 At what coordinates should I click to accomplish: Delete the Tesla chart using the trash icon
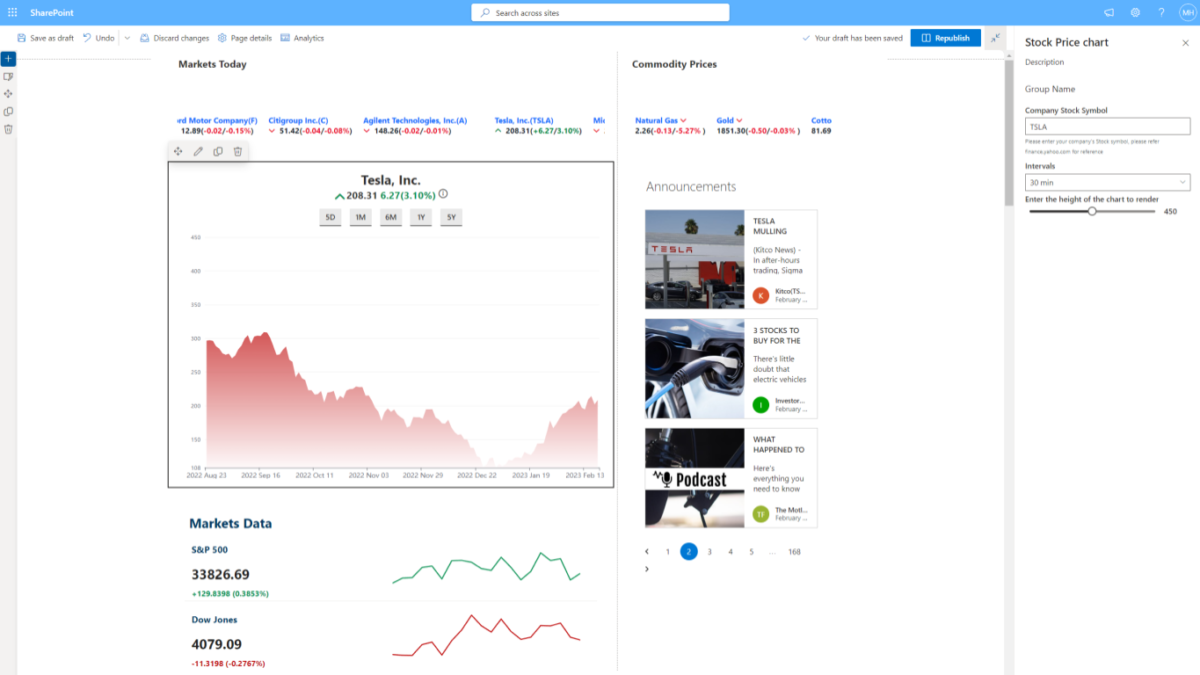pos(238,151)
